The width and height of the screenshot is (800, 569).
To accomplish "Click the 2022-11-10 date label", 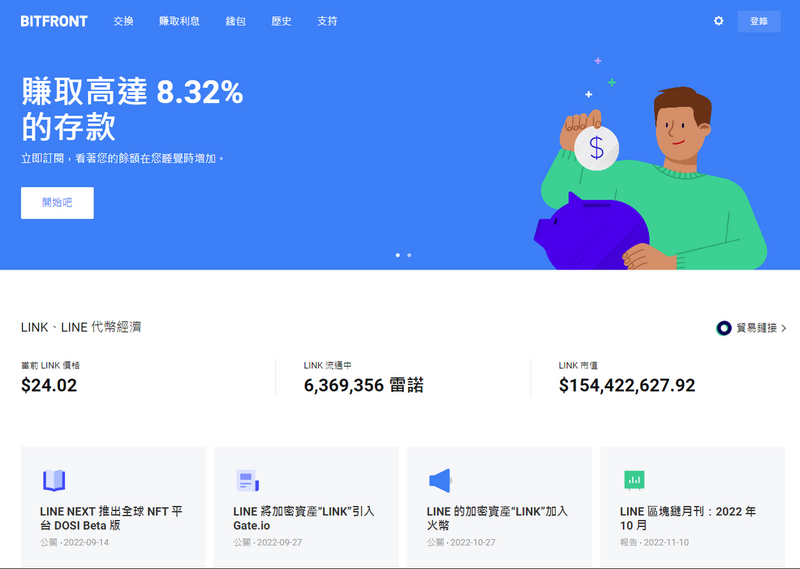I will (666, 542).
